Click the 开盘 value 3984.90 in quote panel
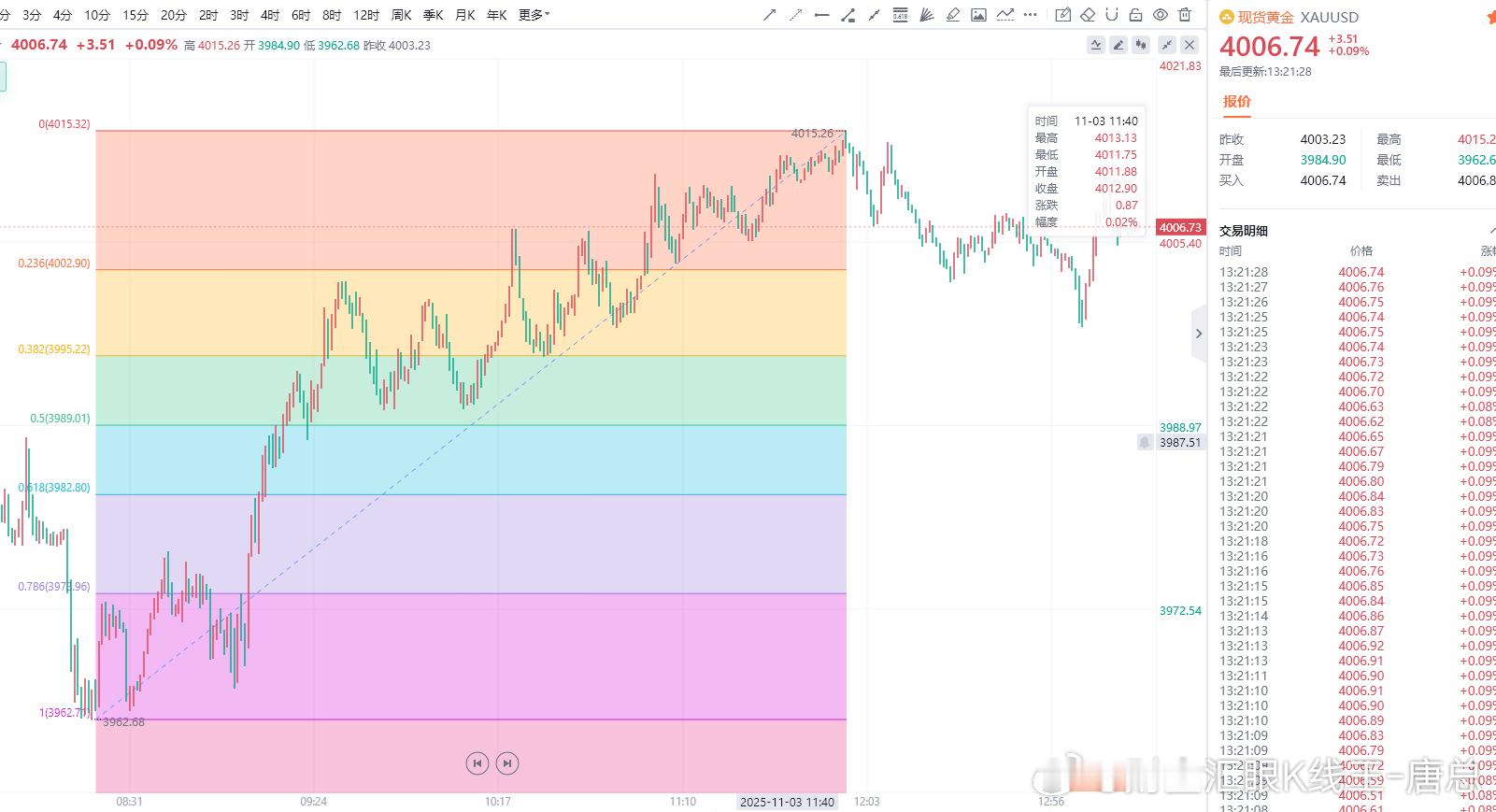 click(1323, 160)
